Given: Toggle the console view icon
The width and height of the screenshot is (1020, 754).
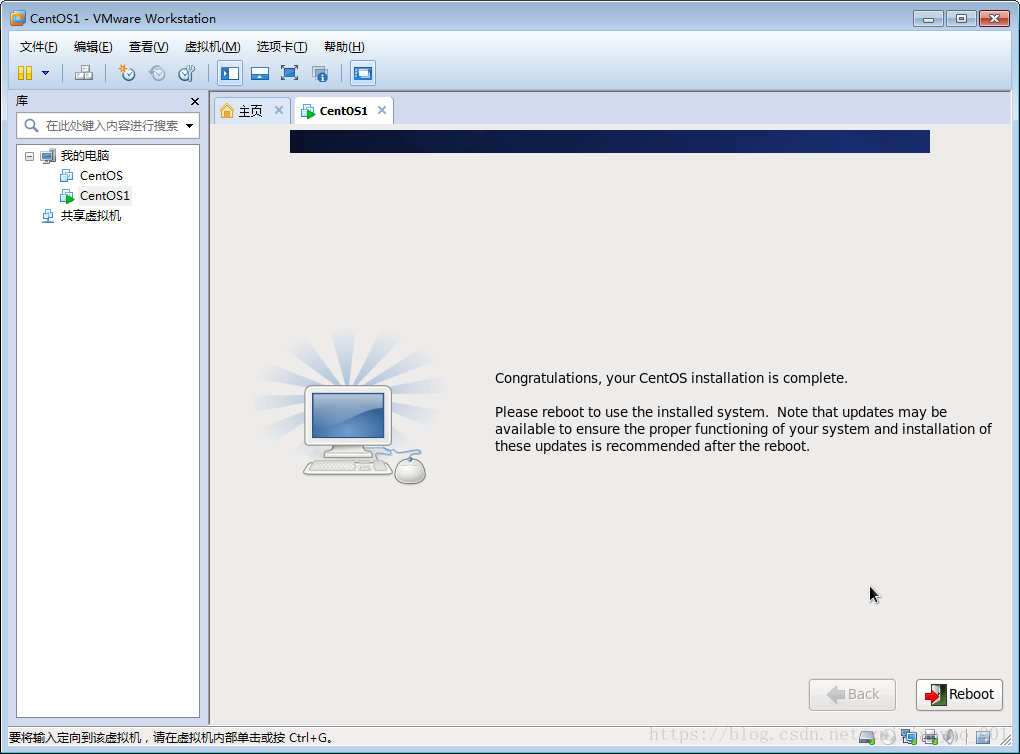Looking at the screenshot, I should click(x=362, y=73).
